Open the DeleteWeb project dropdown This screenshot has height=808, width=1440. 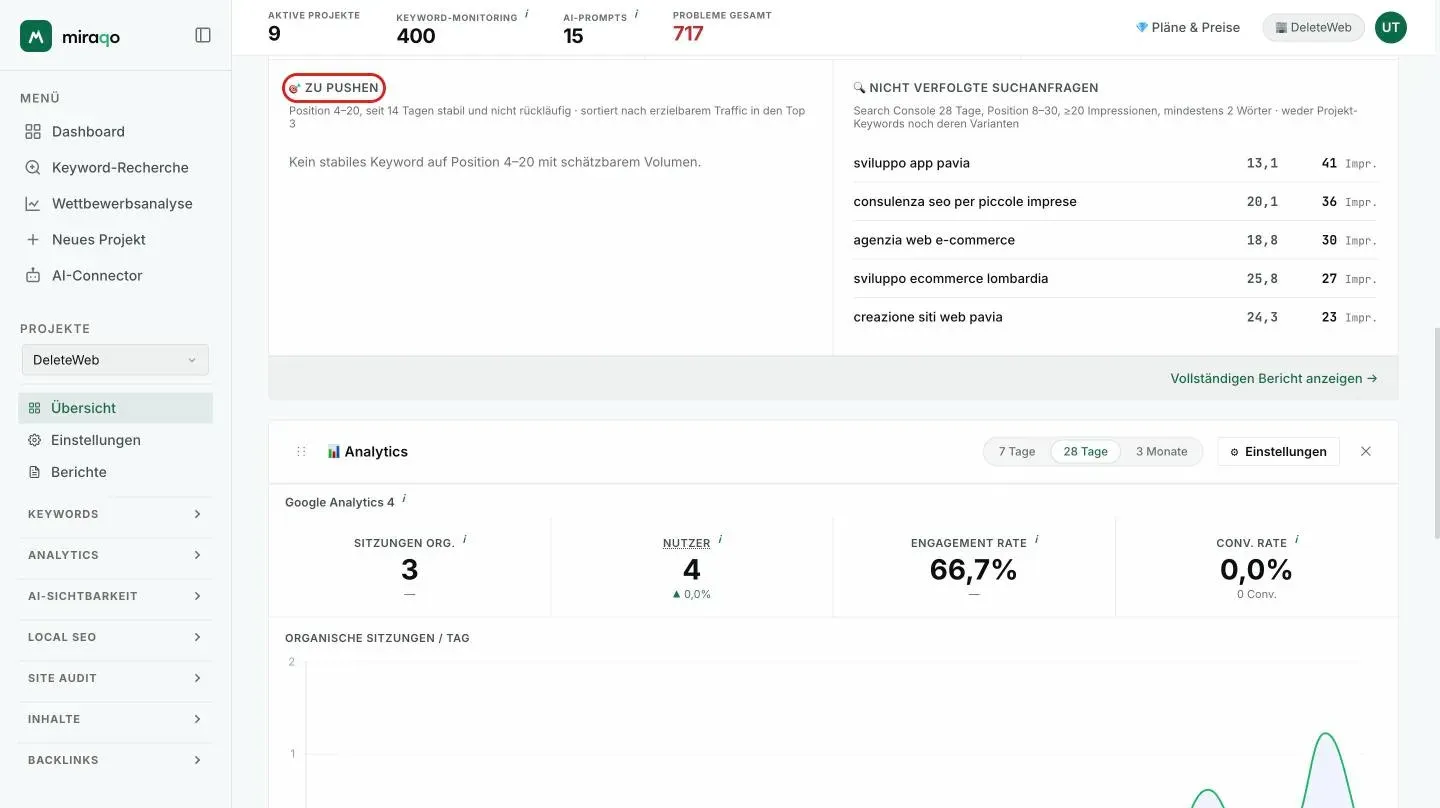pos(115,360)
